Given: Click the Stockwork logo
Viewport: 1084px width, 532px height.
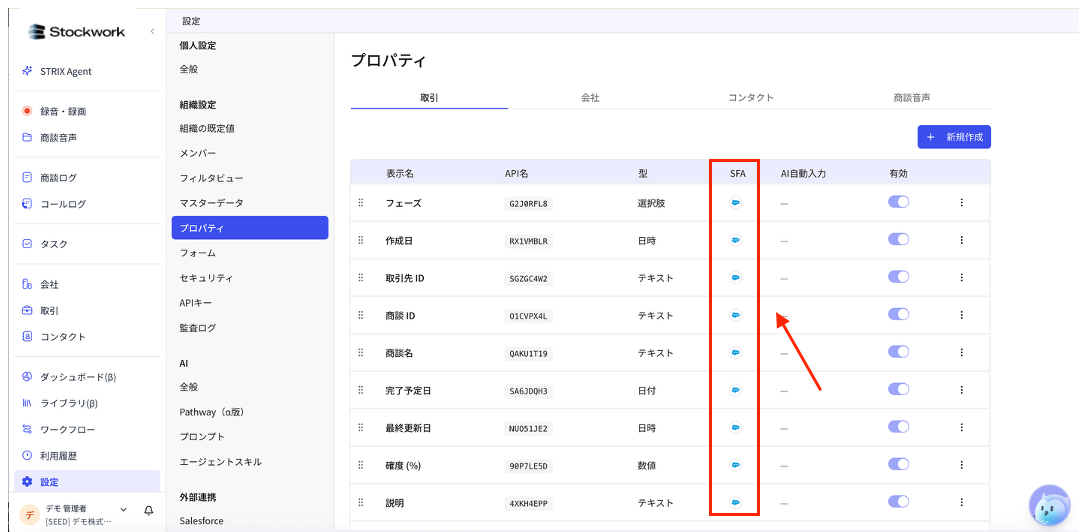Looking at the screenshot, I should 76,31.
